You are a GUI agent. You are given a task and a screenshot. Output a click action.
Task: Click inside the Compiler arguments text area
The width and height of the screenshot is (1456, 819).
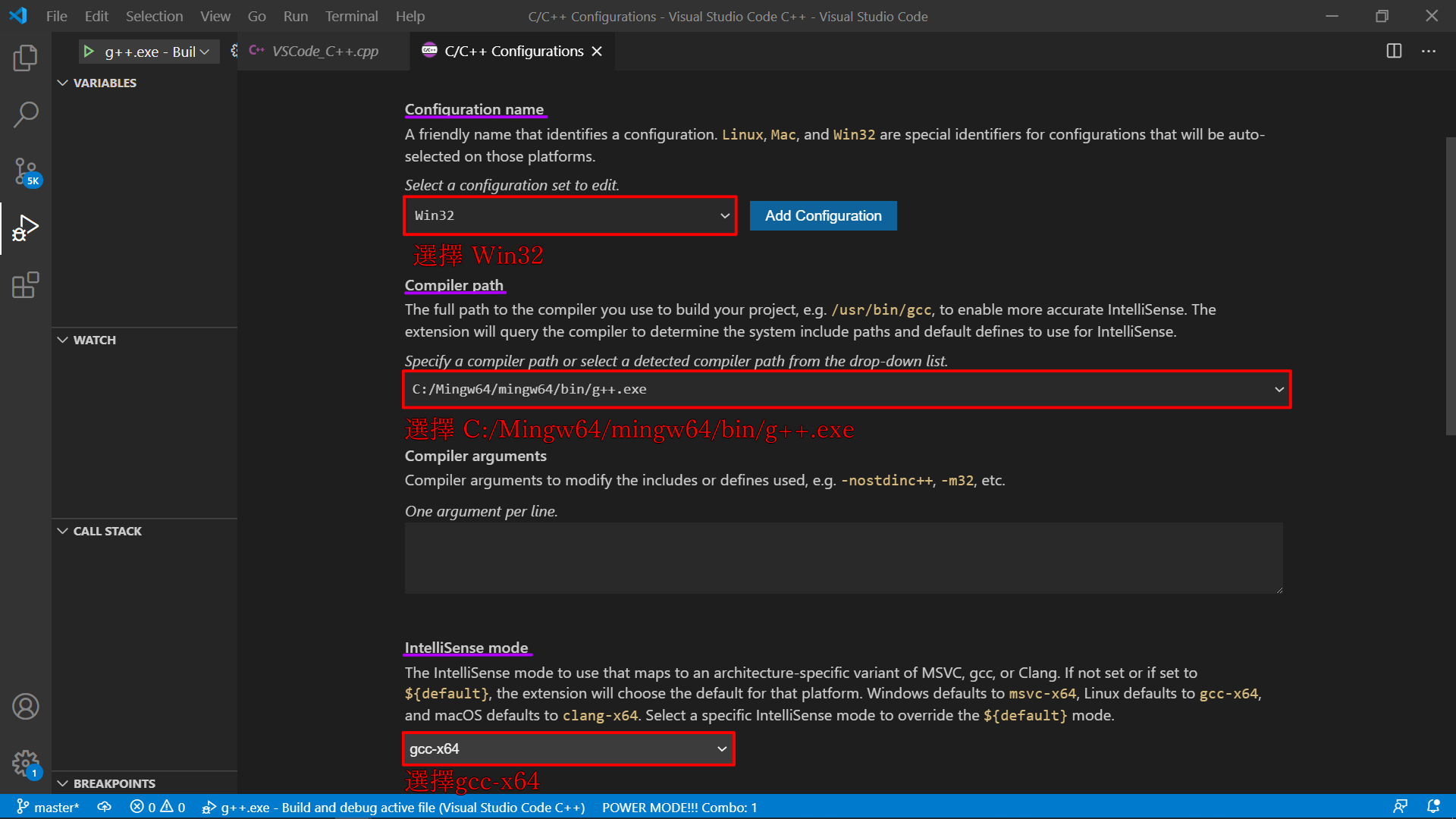(843, 557)
